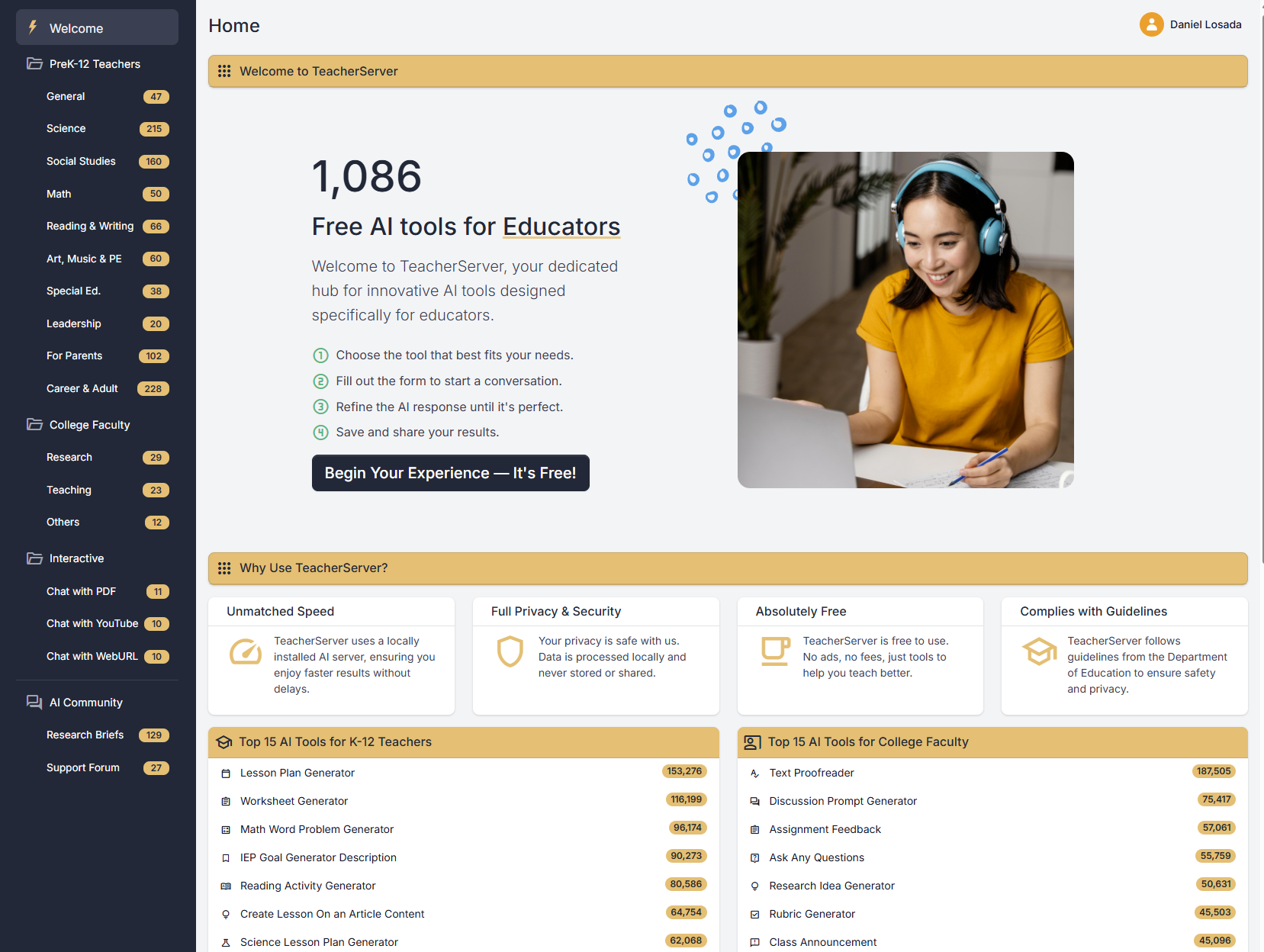Viewport: 1264px width, 952px height.
Task: Click the speedometer icon under Unmatched Speed
Action: (246, 651)
